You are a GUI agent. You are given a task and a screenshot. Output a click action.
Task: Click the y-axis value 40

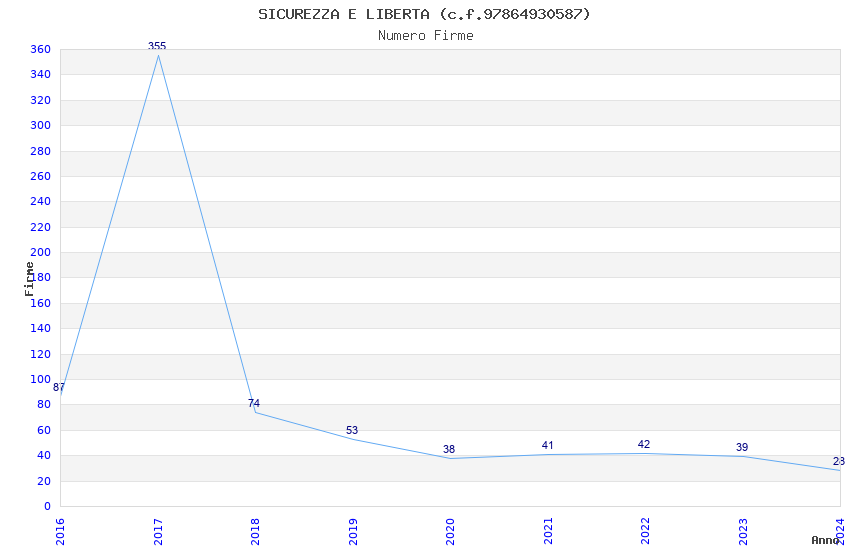click(x=44, y=455)
